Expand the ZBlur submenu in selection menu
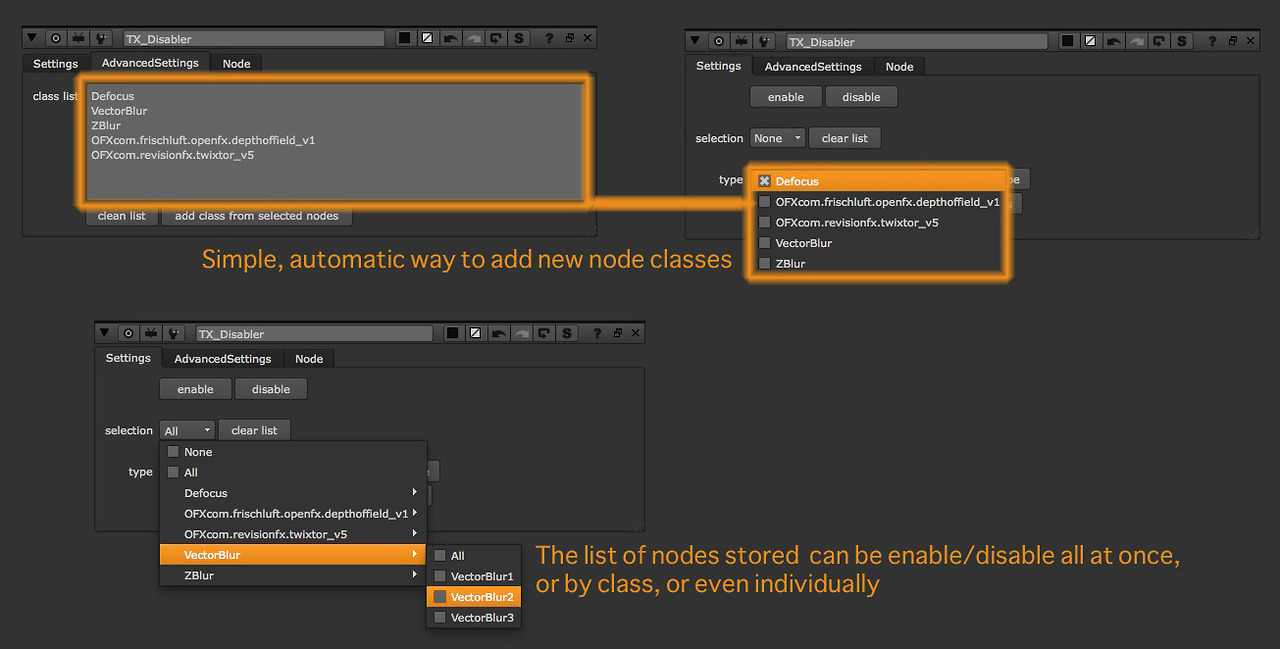The width and height of the screenshot is (1280, 649). point(292,575)
